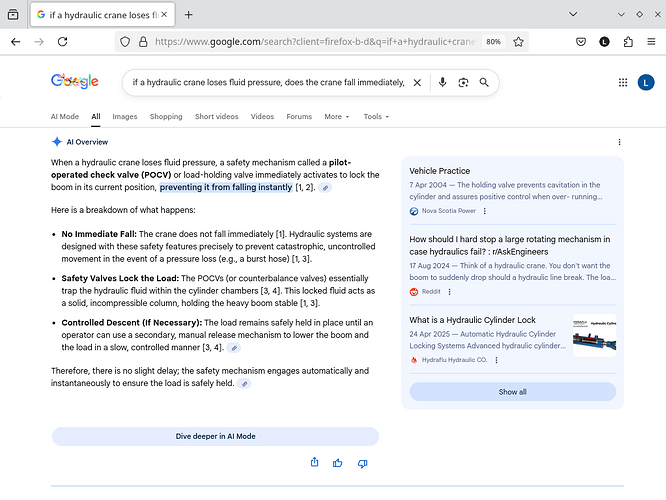Viewport: 666px width, 500px height.
Task: Open the Google apps grid
Action: click(x=623, y=82)
